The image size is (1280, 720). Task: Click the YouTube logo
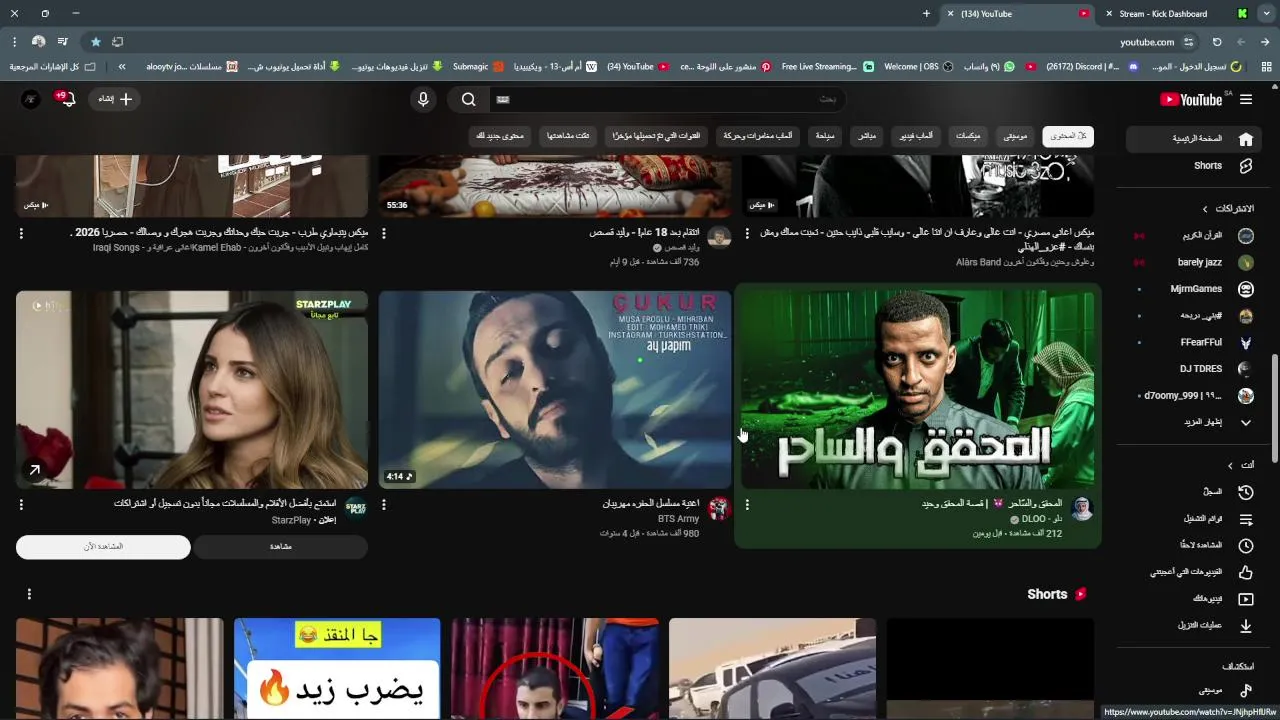(1191, 99)
